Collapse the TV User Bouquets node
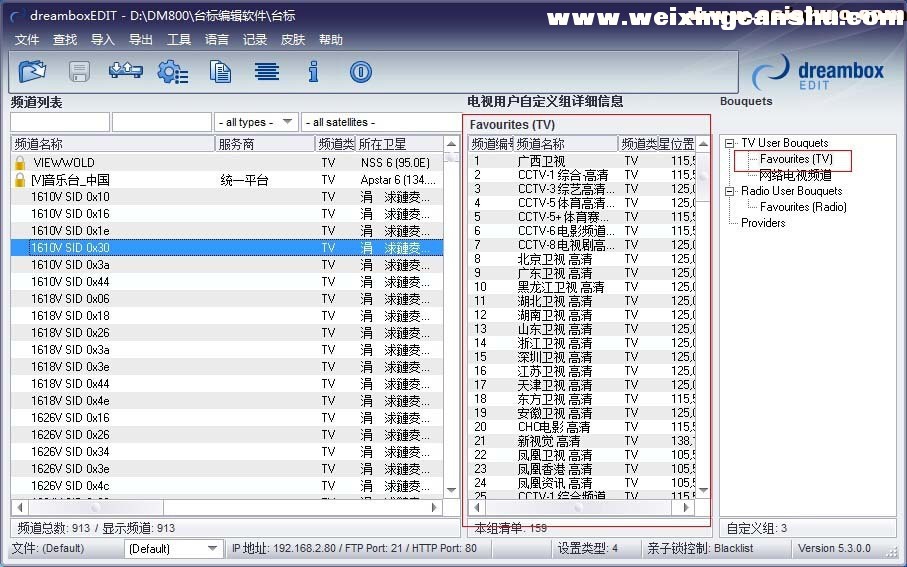The image size is (907, 567). coord(730,143)
